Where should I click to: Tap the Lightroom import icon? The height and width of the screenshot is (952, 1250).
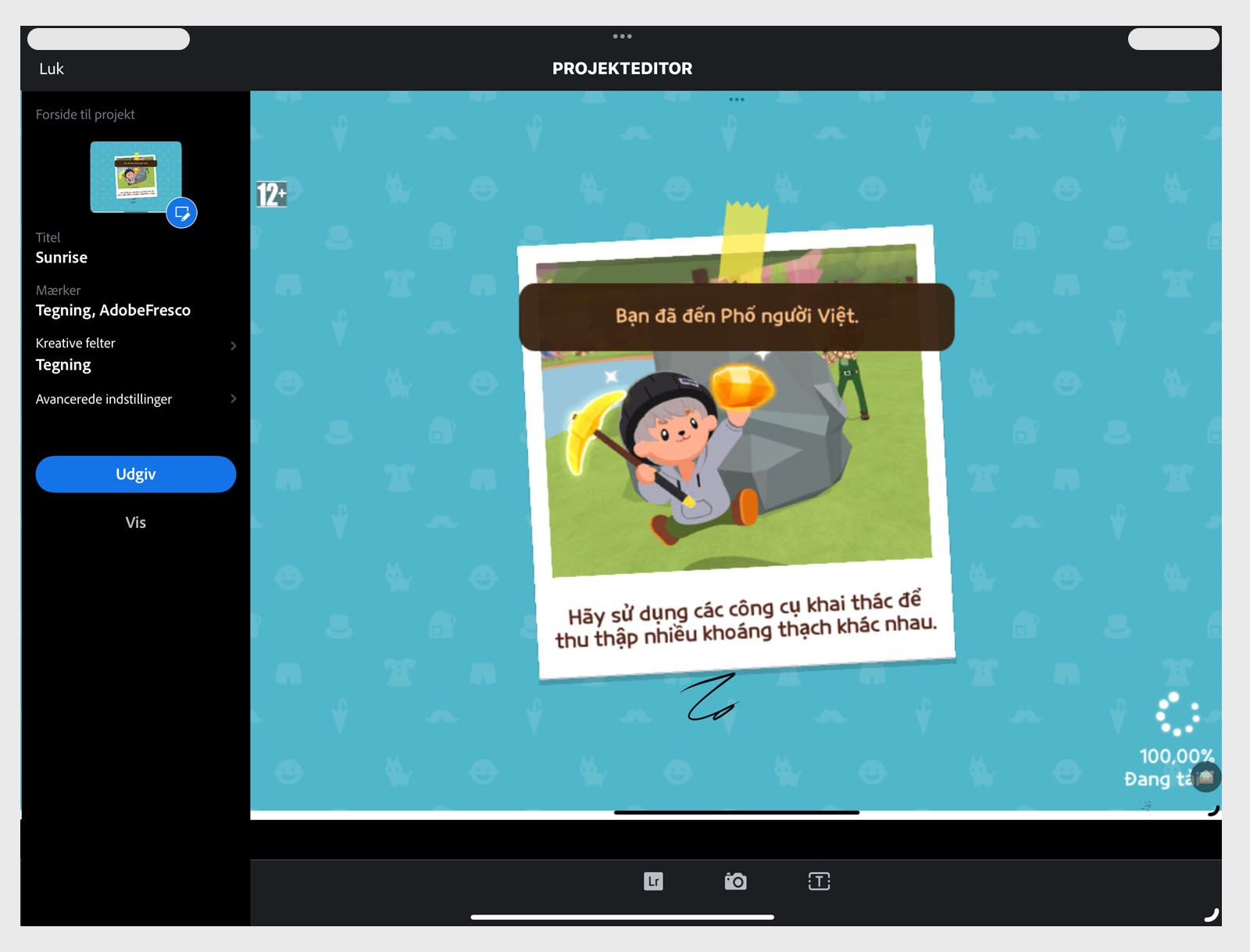pos(653,881)
